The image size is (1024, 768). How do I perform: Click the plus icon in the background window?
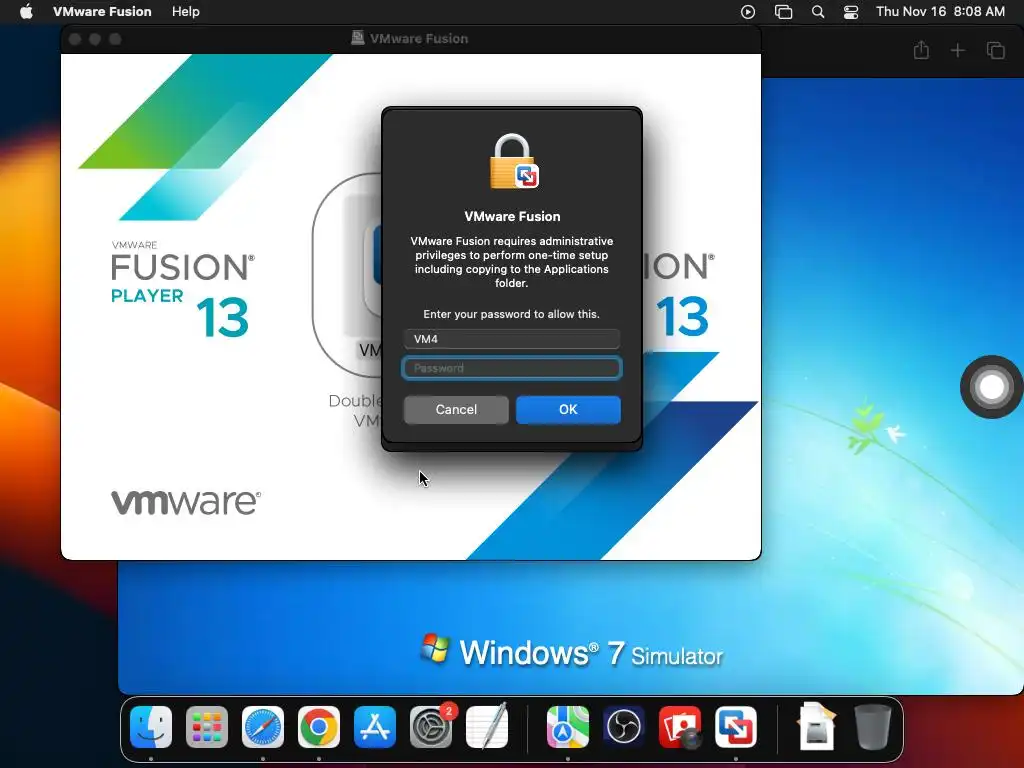[957, 50]
